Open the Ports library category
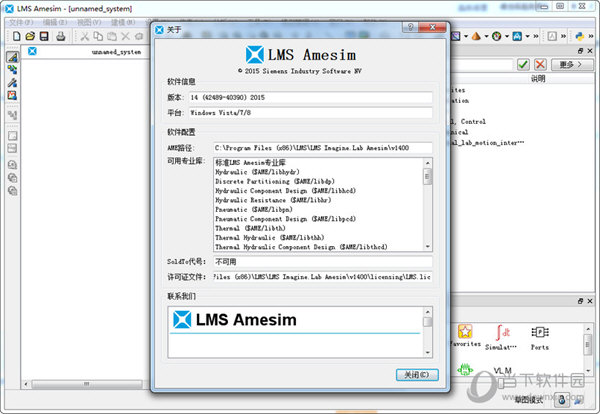This screenshot has height=414, width=600. (540, 337)
